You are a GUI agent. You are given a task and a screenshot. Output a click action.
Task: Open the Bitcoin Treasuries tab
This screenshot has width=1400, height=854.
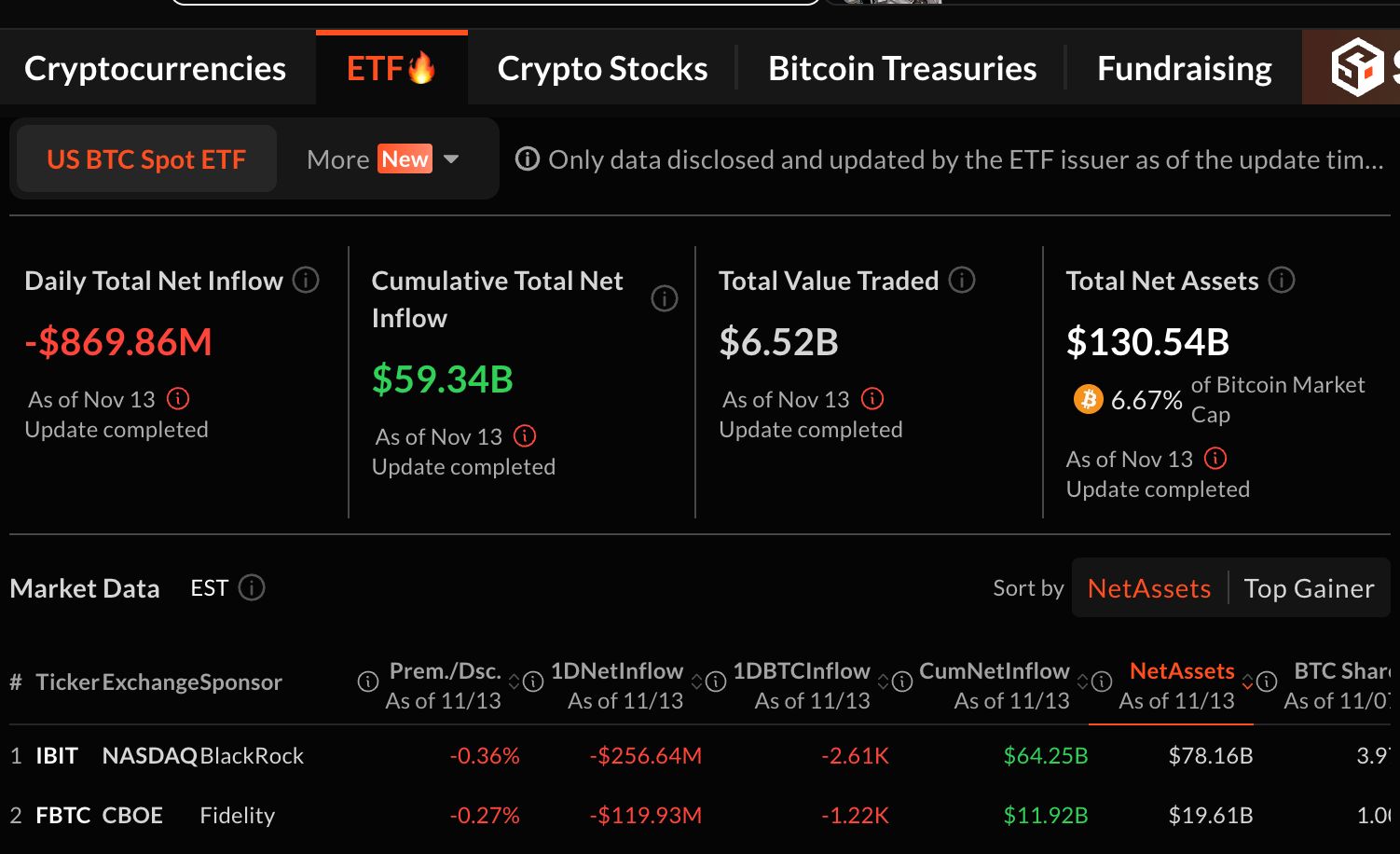click(x=902, y=67)
